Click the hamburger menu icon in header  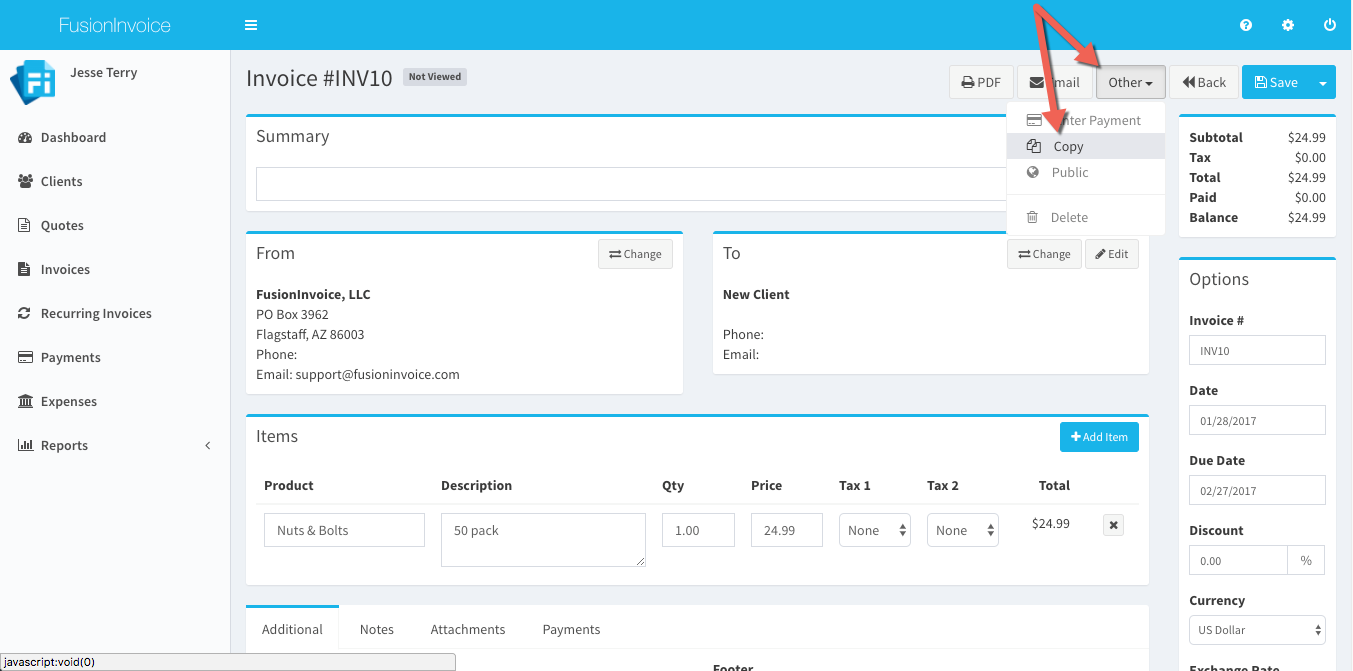pos(251,25)
